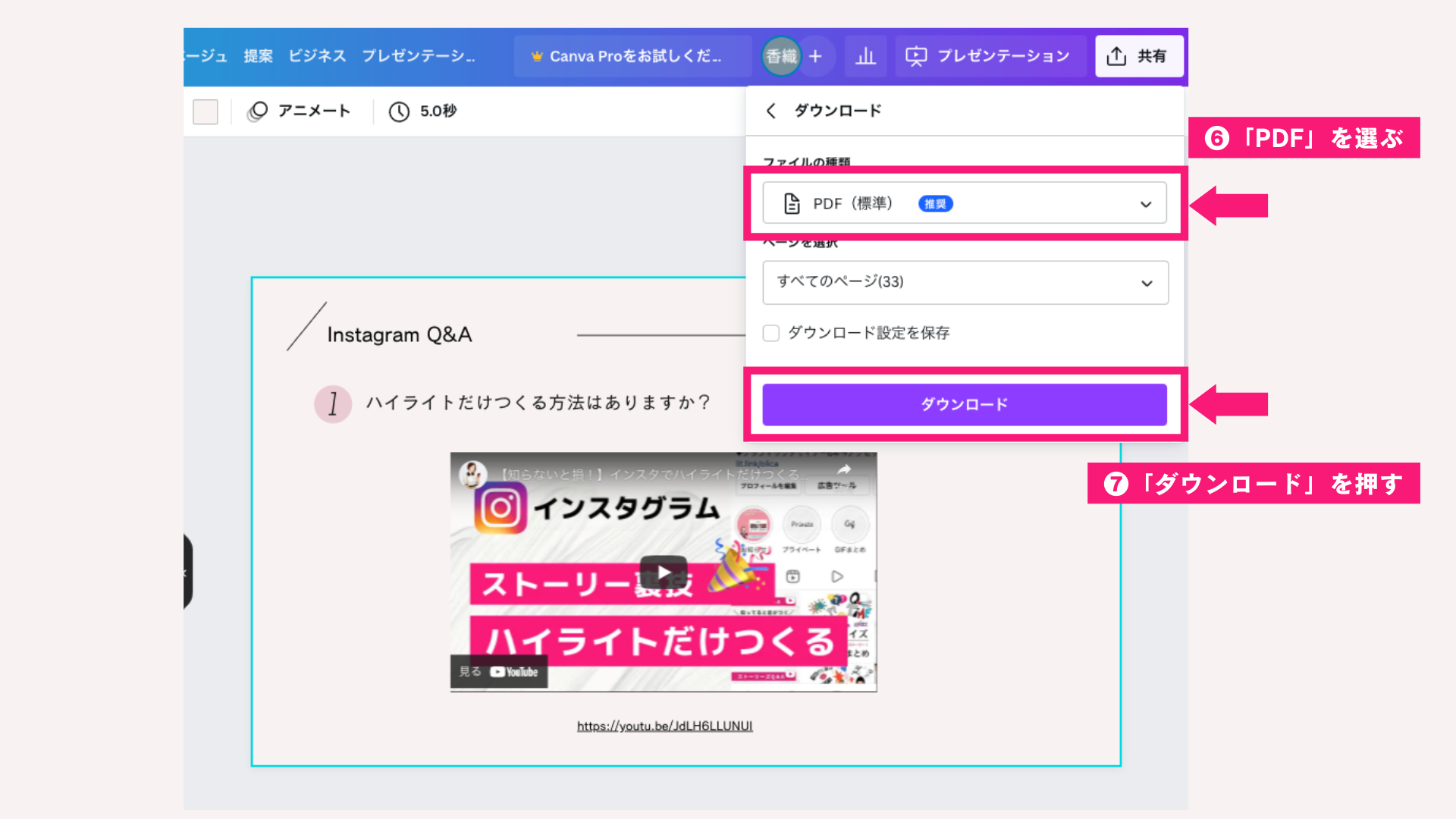Viewport: 1456px width, 819px height.
Task: Click the share icon inside 共有 button
Action: click(x=1116, y=55)
